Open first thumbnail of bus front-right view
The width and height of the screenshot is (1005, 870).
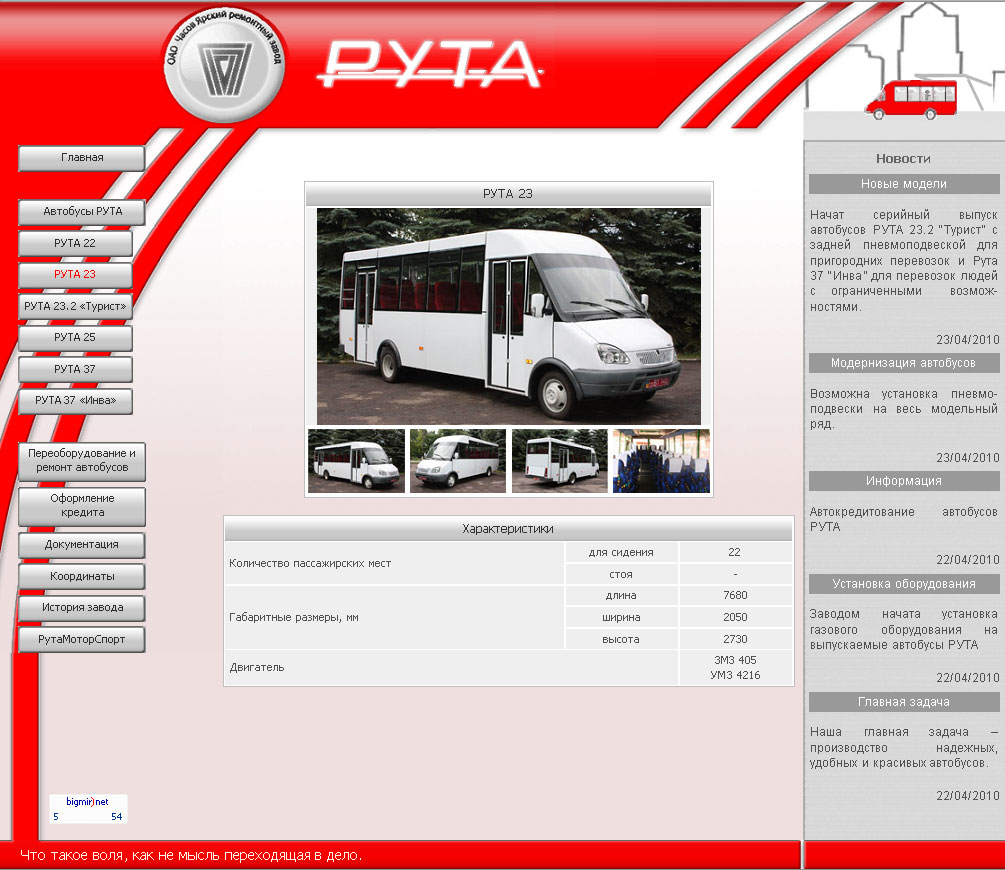pyautogui.click(x=356, y=461)
